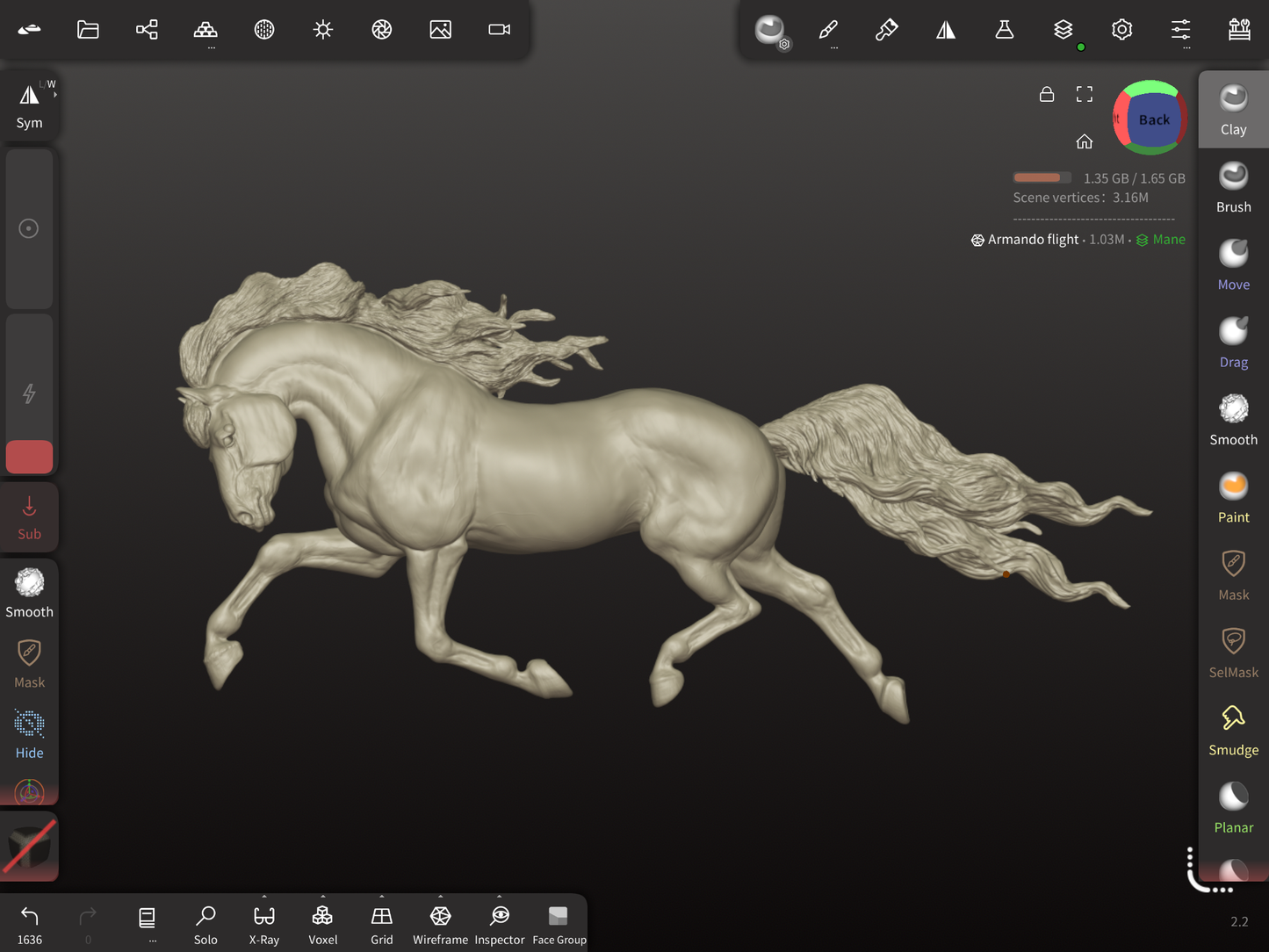Pick the Planar tool
Screen dimensions: 1269x952
point(1233,807)
